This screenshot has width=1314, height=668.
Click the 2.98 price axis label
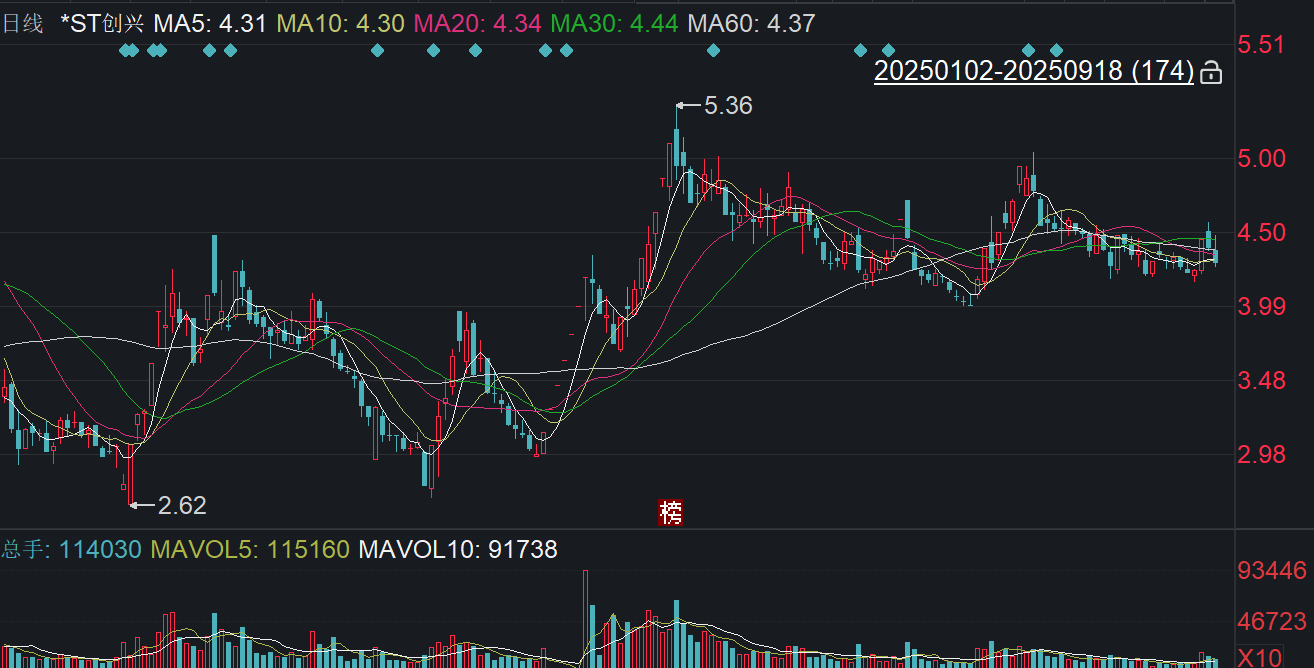click(1260, 454)
